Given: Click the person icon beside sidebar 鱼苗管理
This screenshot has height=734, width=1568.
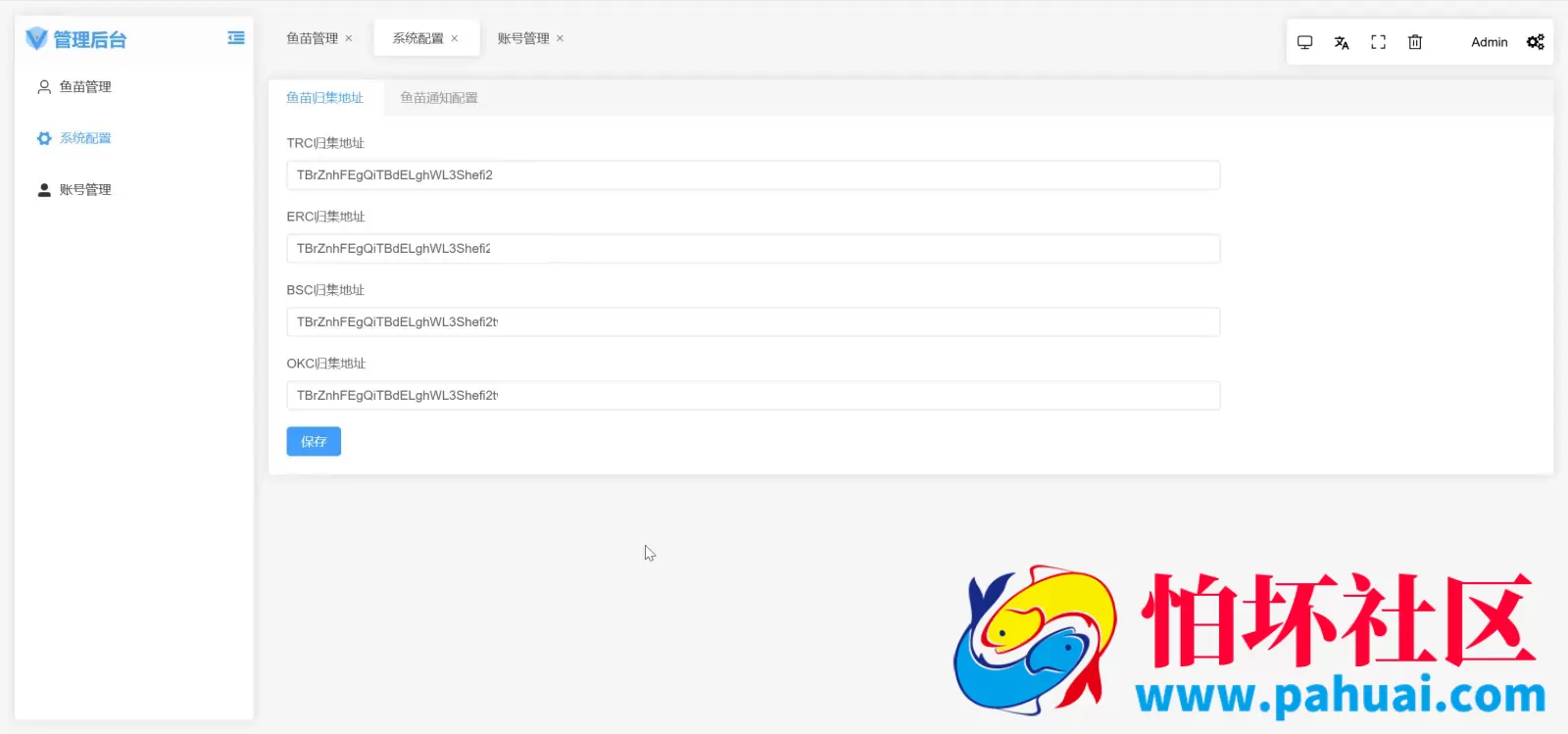Looking at the screenshot, I should pos(44,87).
